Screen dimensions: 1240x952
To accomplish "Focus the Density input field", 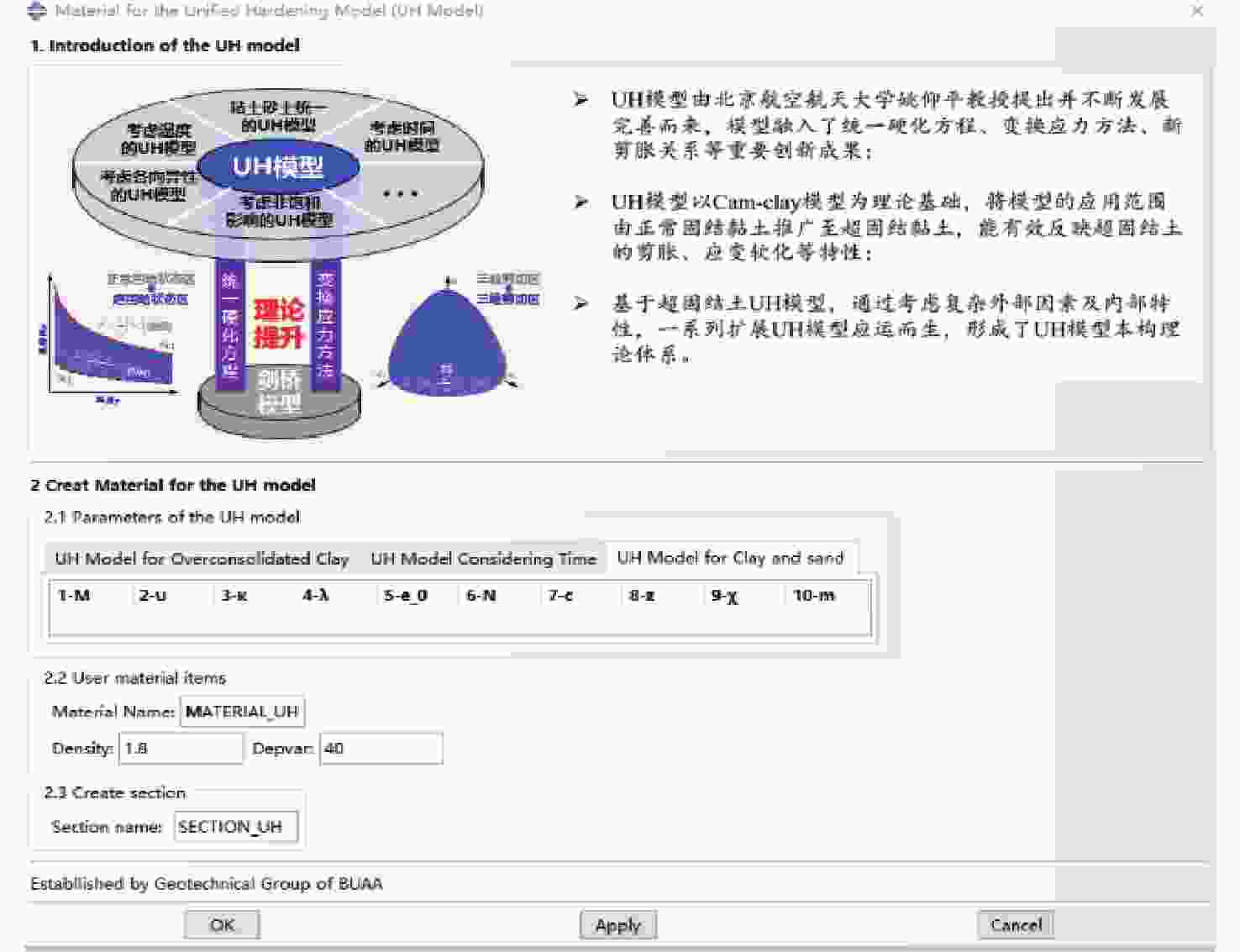I will point(181,749).
